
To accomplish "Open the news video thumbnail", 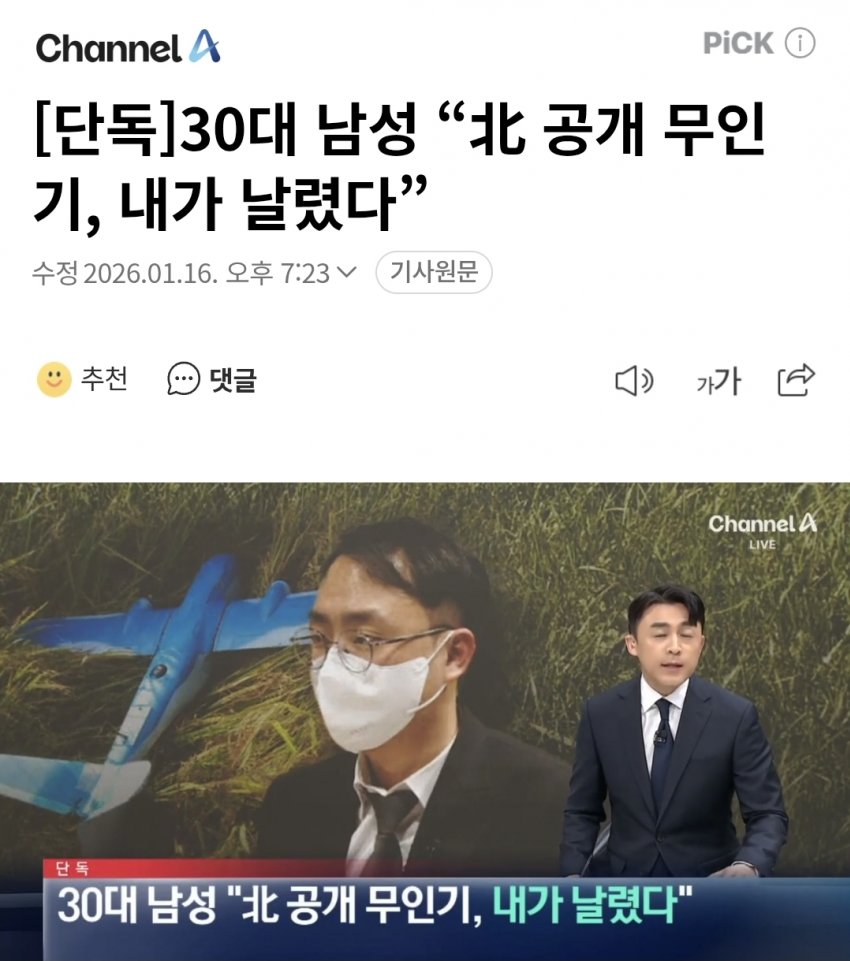I will pyautogui.click(x=425, y=721).
